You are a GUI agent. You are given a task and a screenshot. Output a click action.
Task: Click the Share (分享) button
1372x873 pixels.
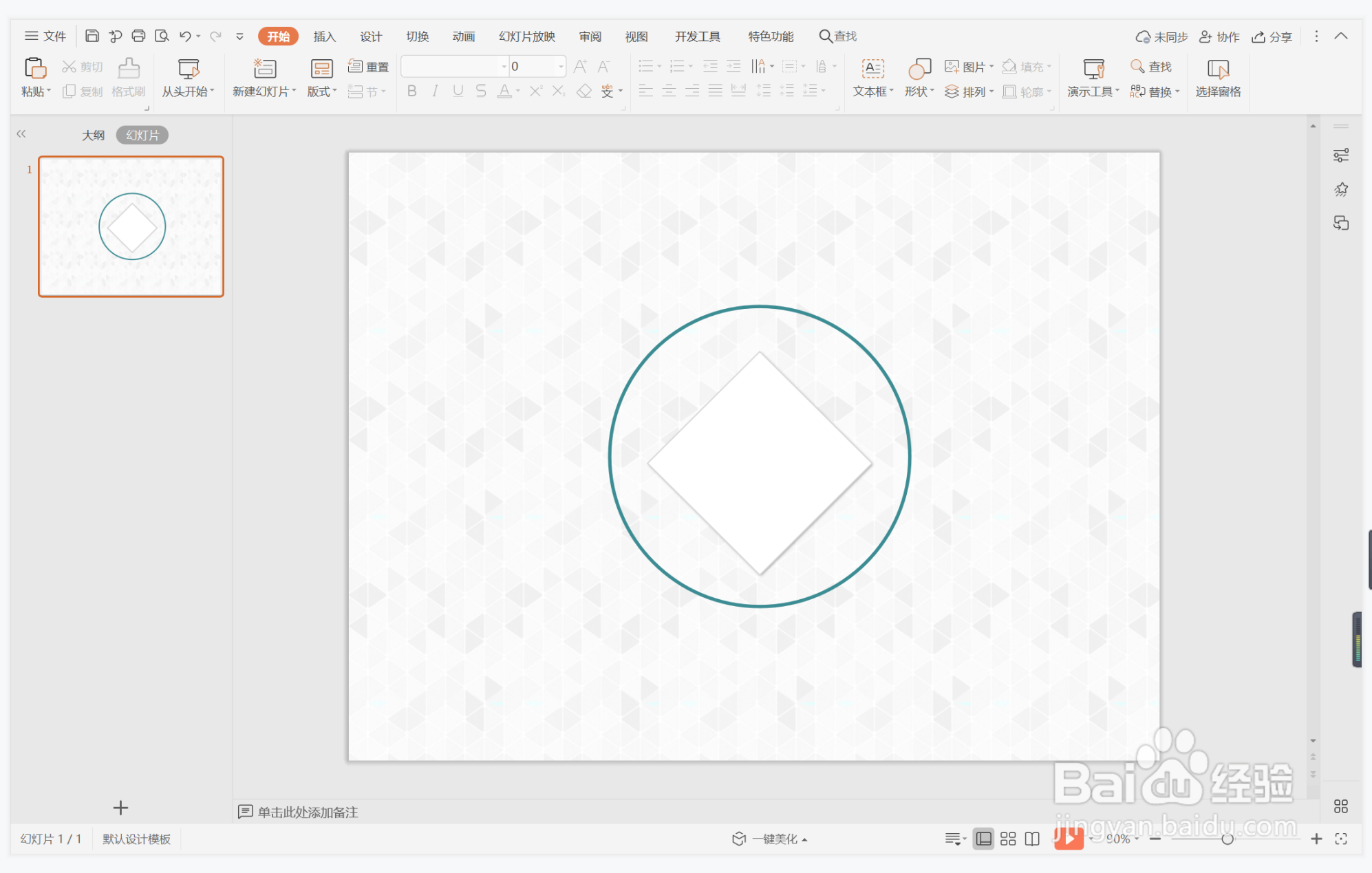[x=1272, y=36]
